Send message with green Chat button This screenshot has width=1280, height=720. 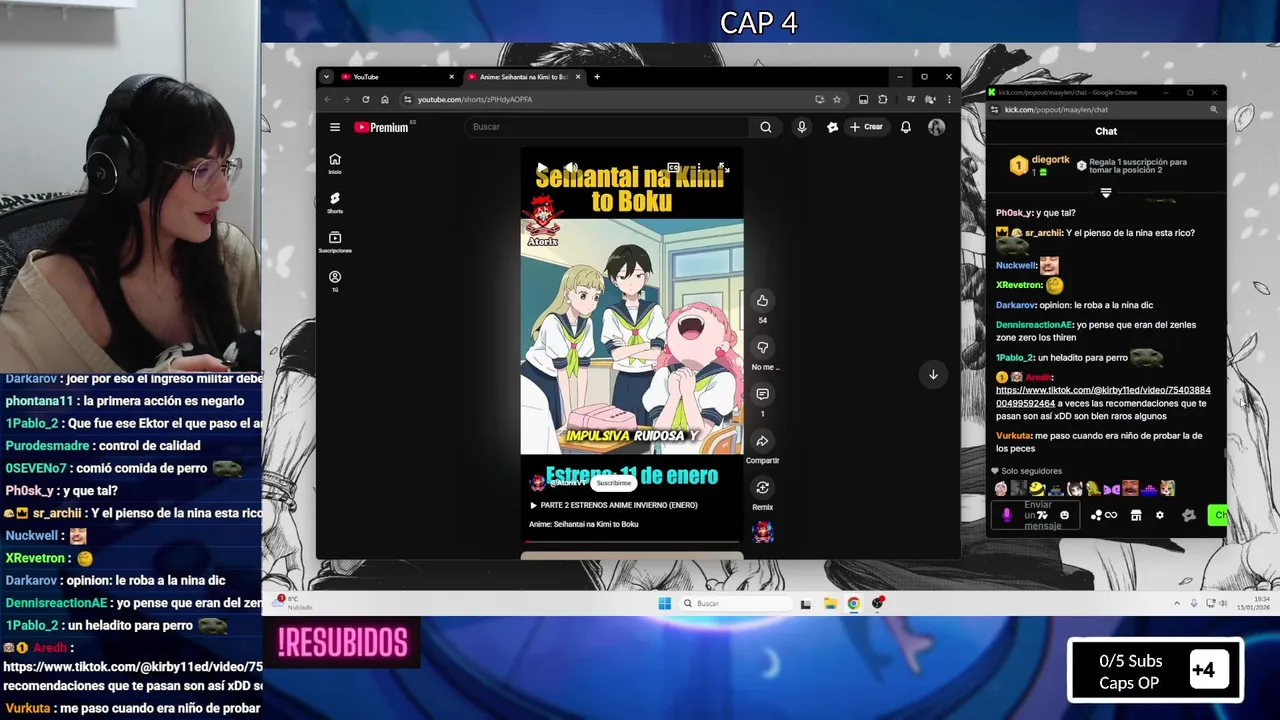(x=1217, y=515)
